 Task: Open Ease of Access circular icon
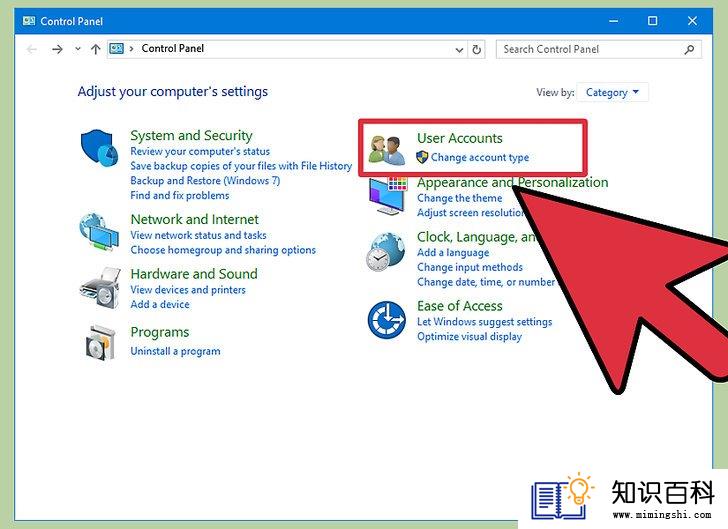pyautogui.click(x=386, y=320)
